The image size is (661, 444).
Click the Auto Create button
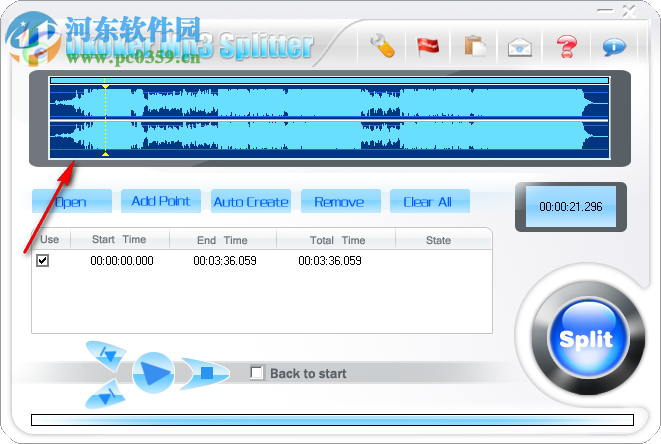click(x=251, y=202)
